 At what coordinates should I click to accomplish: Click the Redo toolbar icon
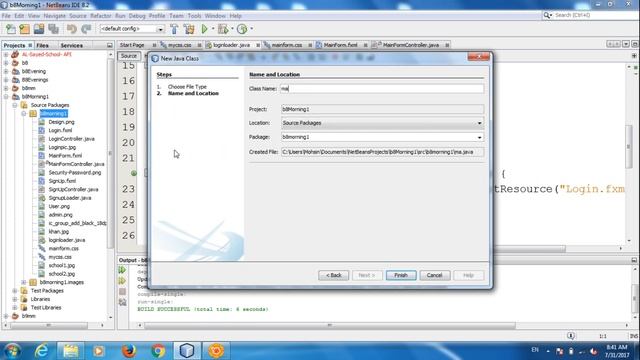click(86, 29)
